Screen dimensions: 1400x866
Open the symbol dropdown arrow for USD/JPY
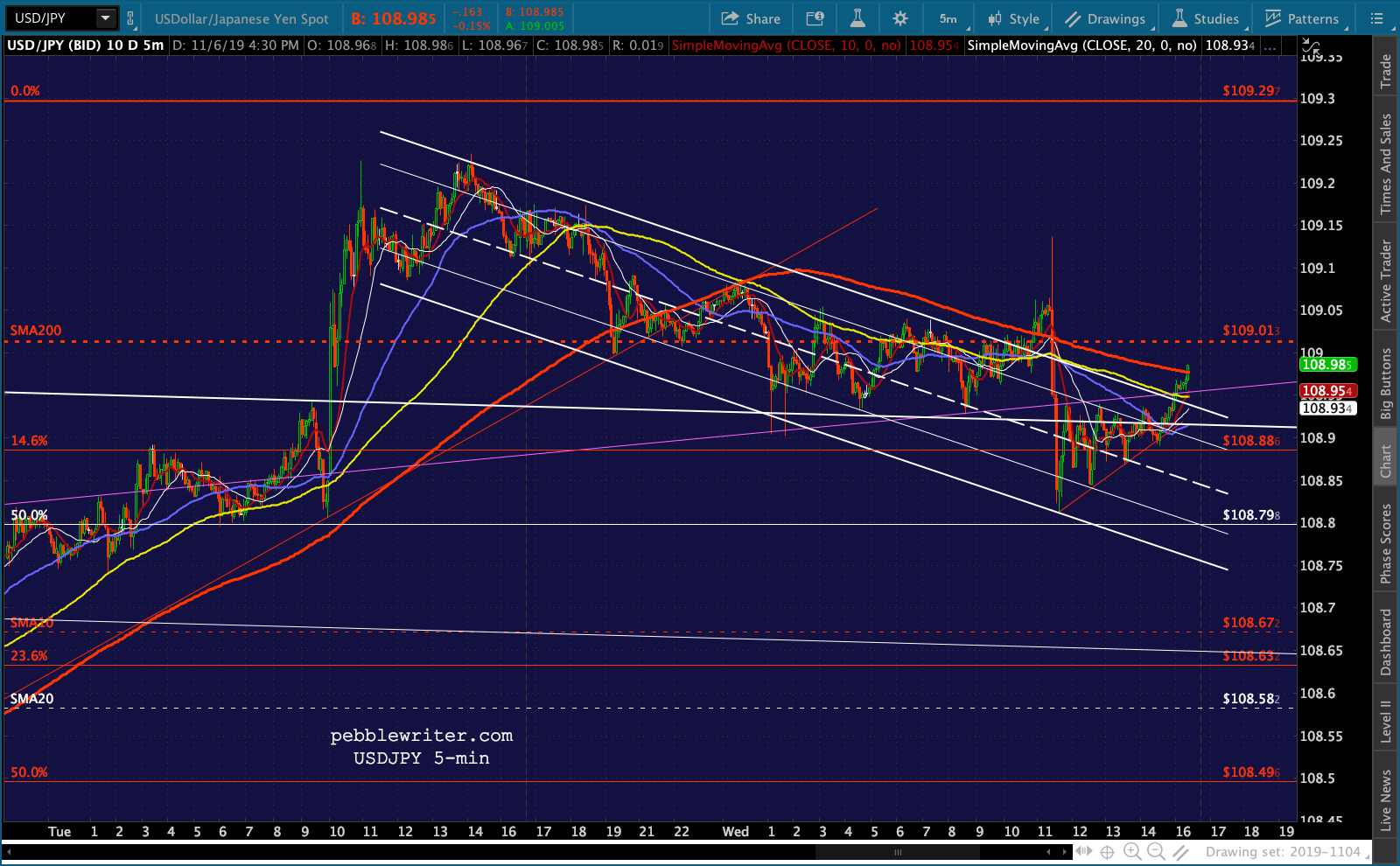(106, 17)
